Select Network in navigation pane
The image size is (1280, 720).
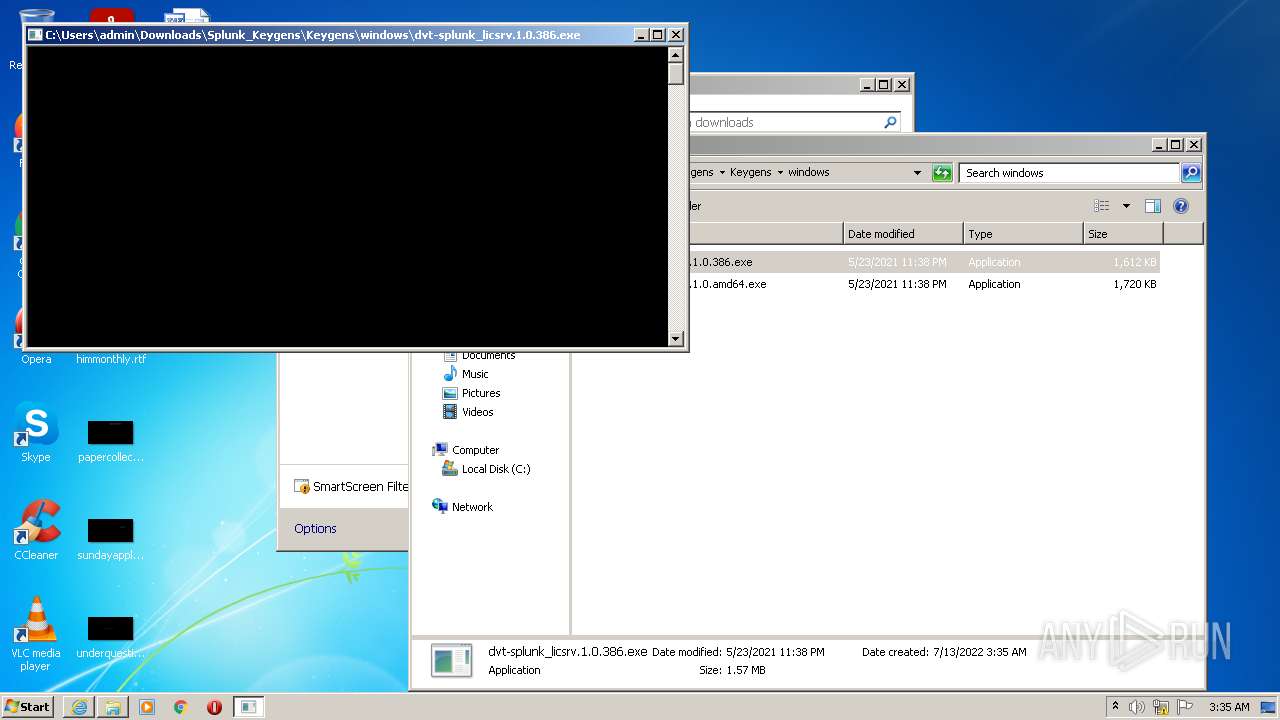[x=462, y=507]
